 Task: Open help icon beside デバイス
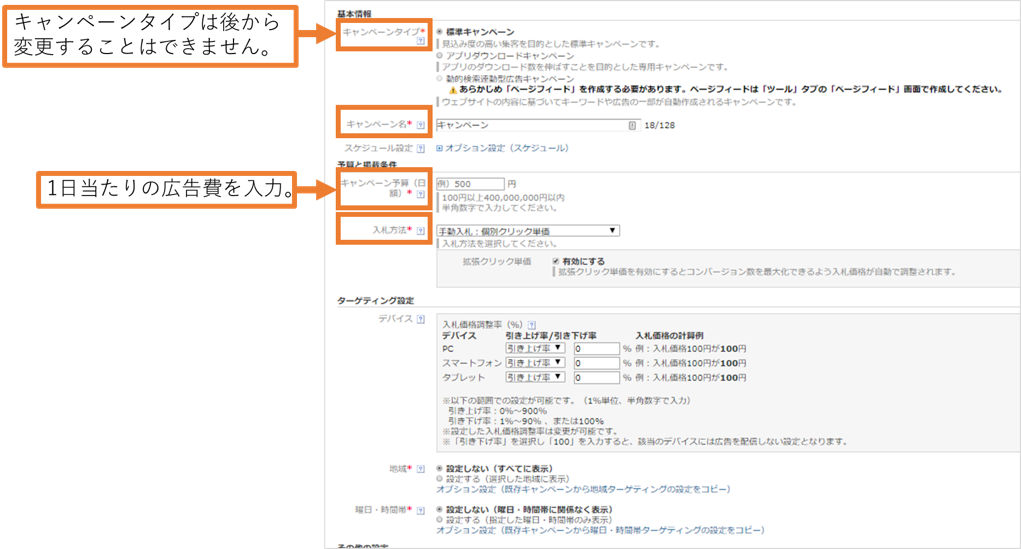[x=421, y=319]
